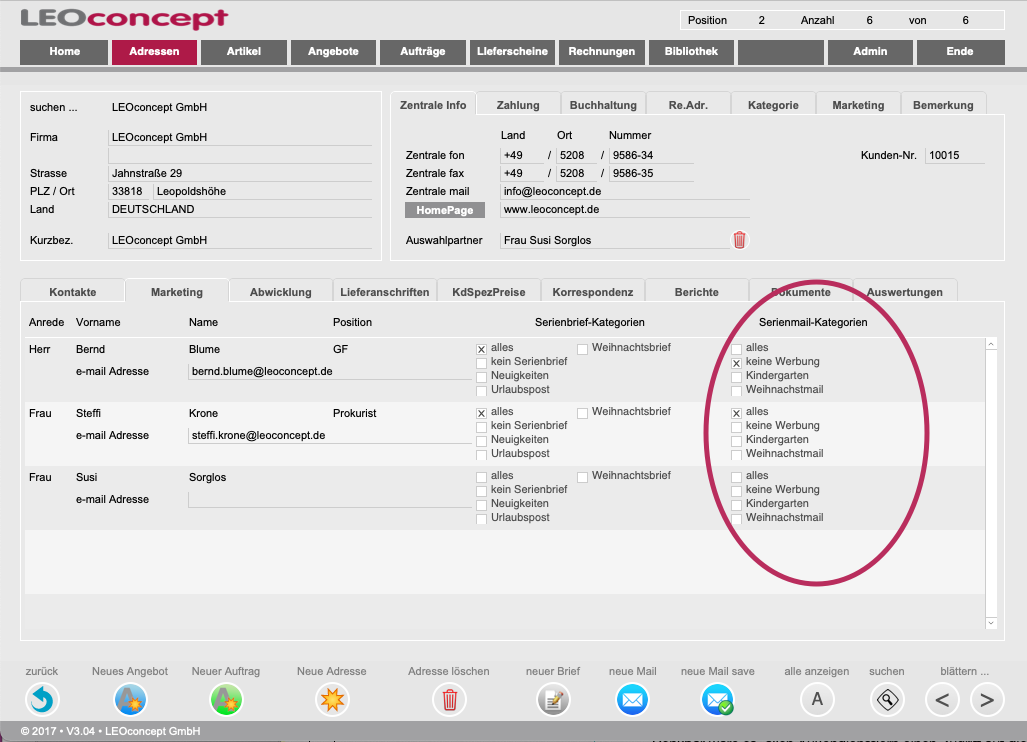Open the Auswertungen tab
Image resolution: width=1027 pixels, height=742 pixels.
(x=905, y=291)
